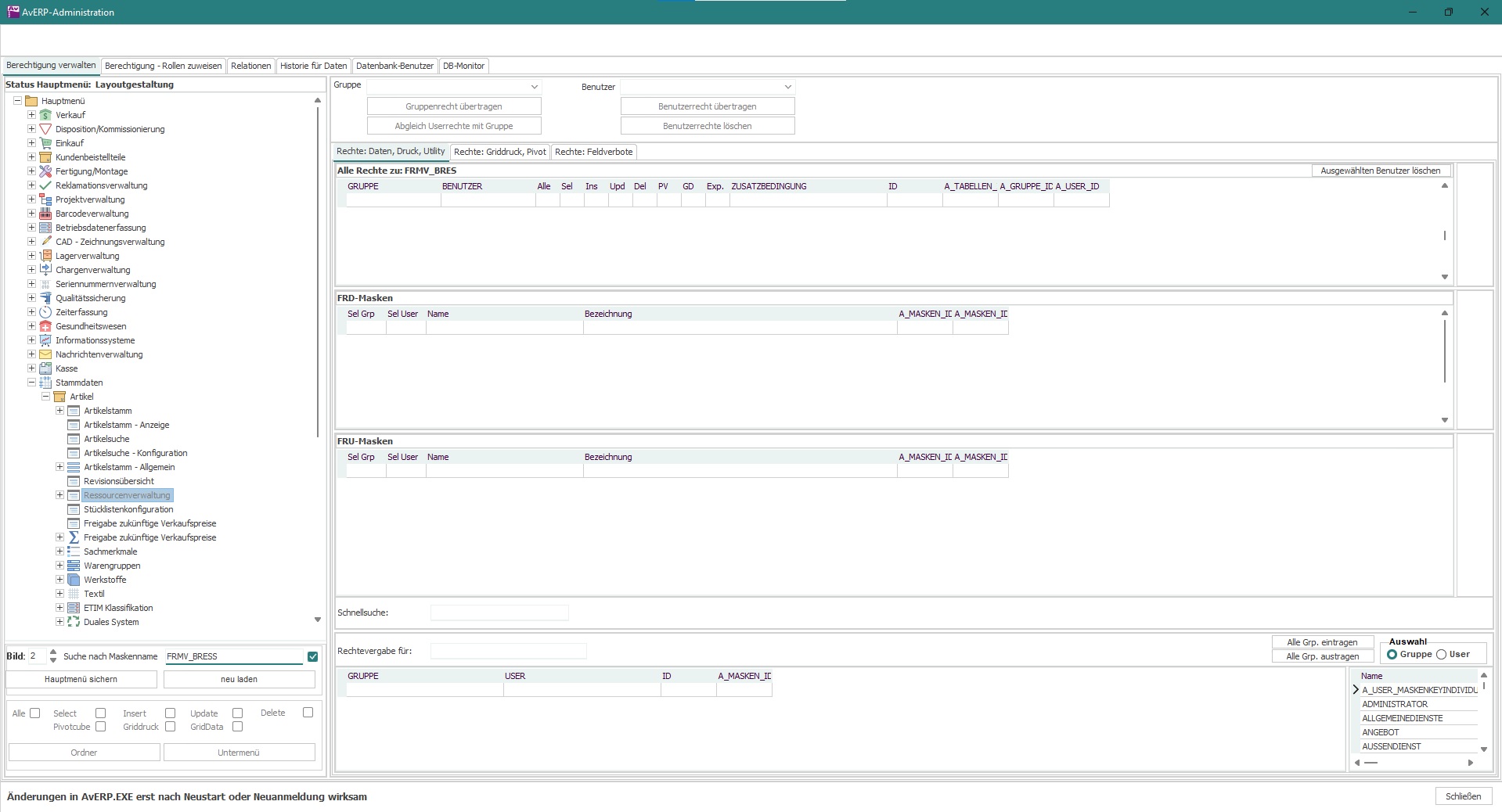Click the Verkauf dollar icon in tree
The image size is (1502, 812).
point(45,115)
